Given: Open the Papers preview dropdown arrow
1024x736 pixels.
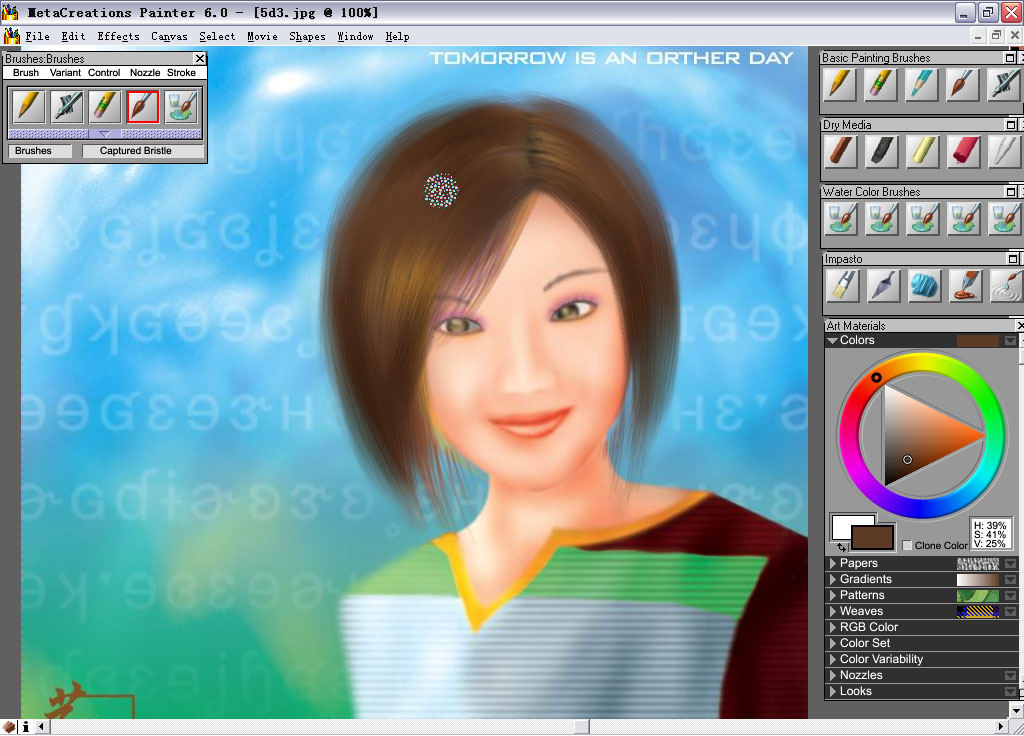Looking at the screenshot, I should [x=1010, y=564].
